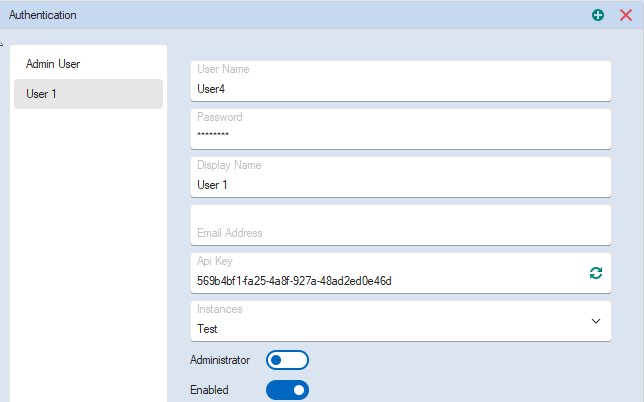
Task: Click the Api Key text field
Action: tap(380, 281)
